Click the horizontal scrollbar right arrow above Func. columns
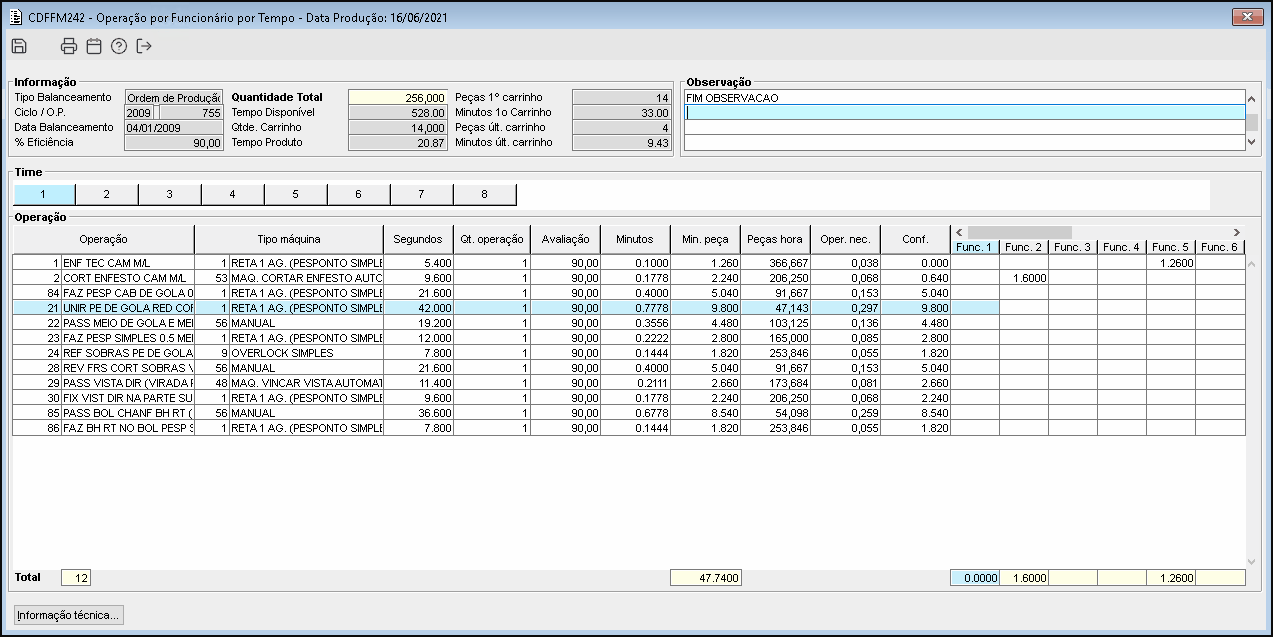This screenshot has width=1273, height=637. pos(1236,232)
